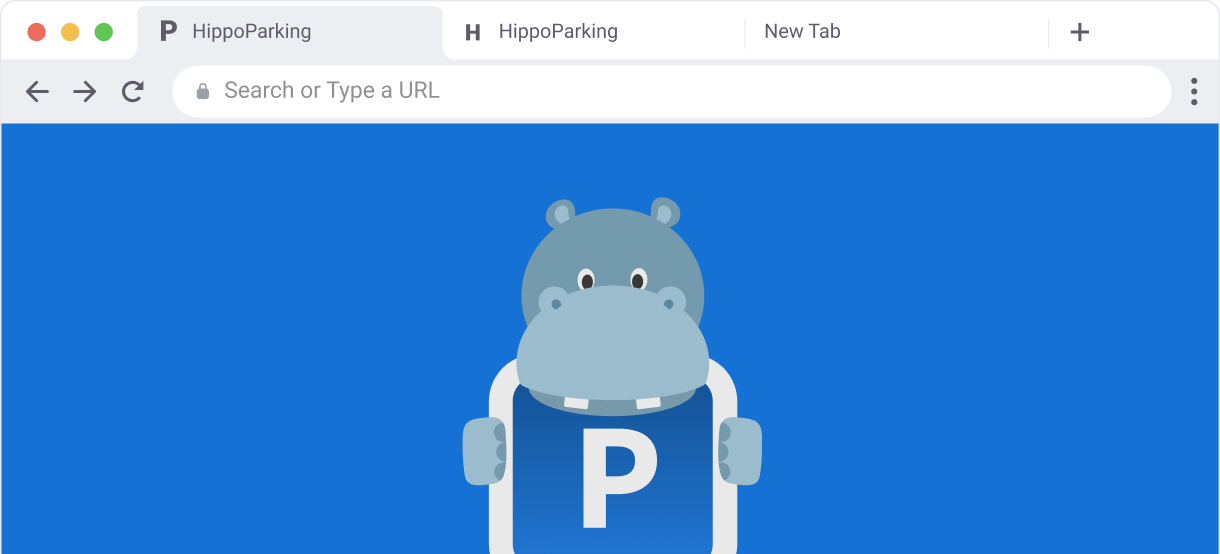Open the three-dot browser menu
Image resolution: width=1220 pixels, height=554 pixels.
pyautogui.click(x=1193, y=92)
